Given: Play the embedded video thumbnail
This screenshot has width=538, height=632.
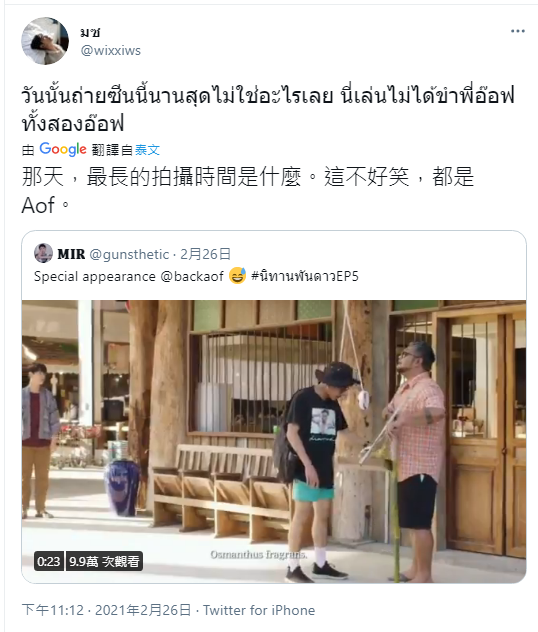Looking at the screenshot, I should [274, 441].
